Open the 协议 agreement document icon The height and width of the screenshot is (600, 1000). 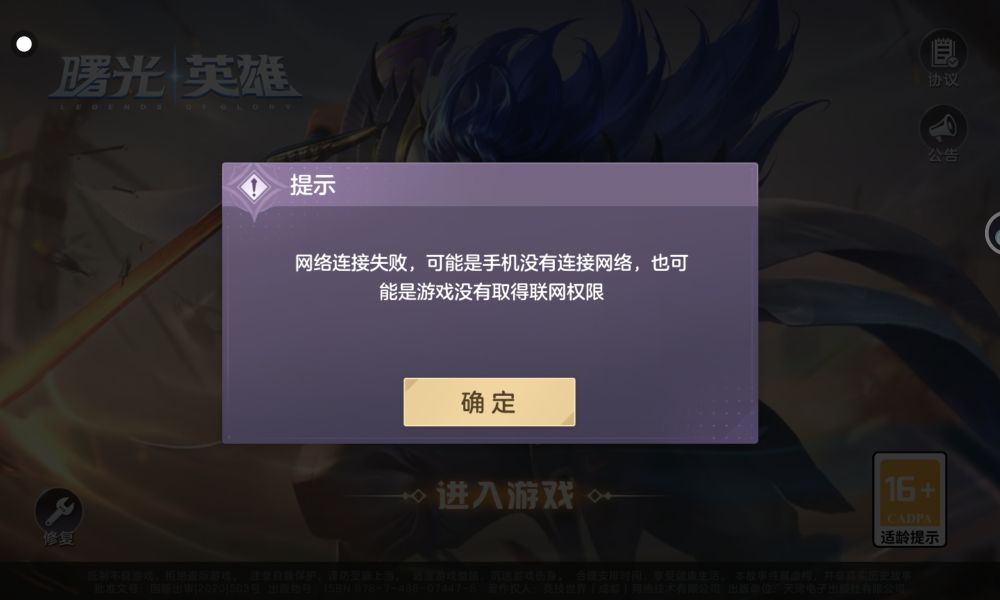point(943,54)
